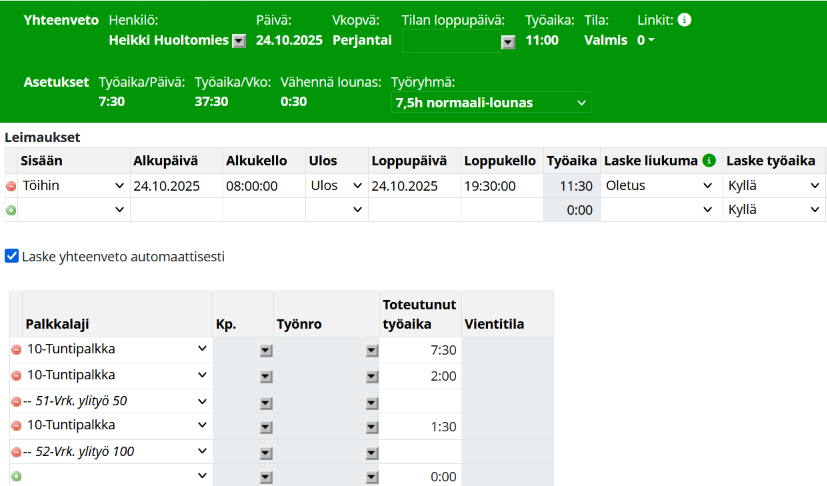This screenshot has width=827, height=486.
Task: Delete the 7:30 Tuntipalkka row
Action: [x=16, y=350]
